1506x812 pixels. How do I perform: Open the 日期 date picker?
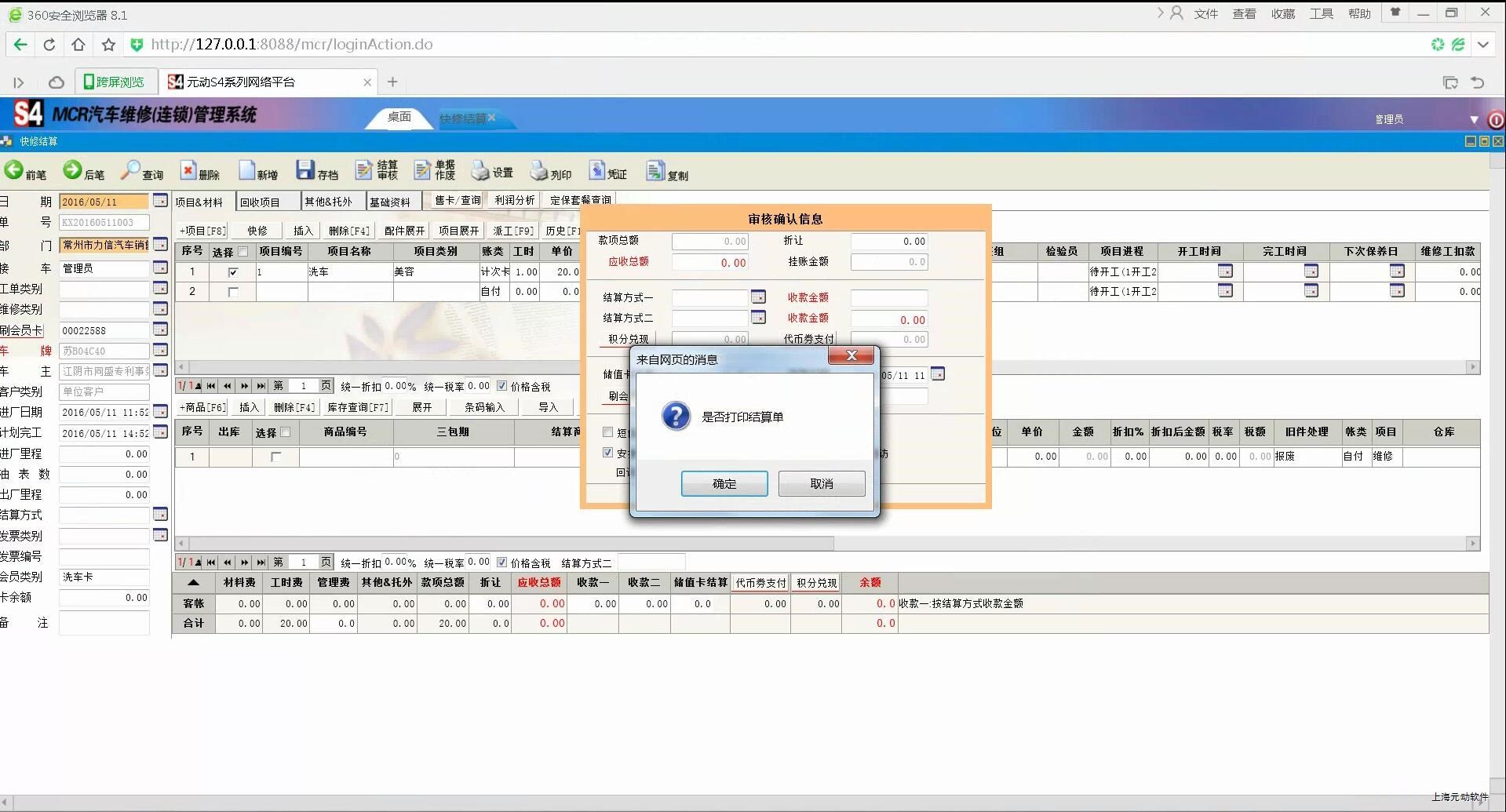tap(160, 201)
